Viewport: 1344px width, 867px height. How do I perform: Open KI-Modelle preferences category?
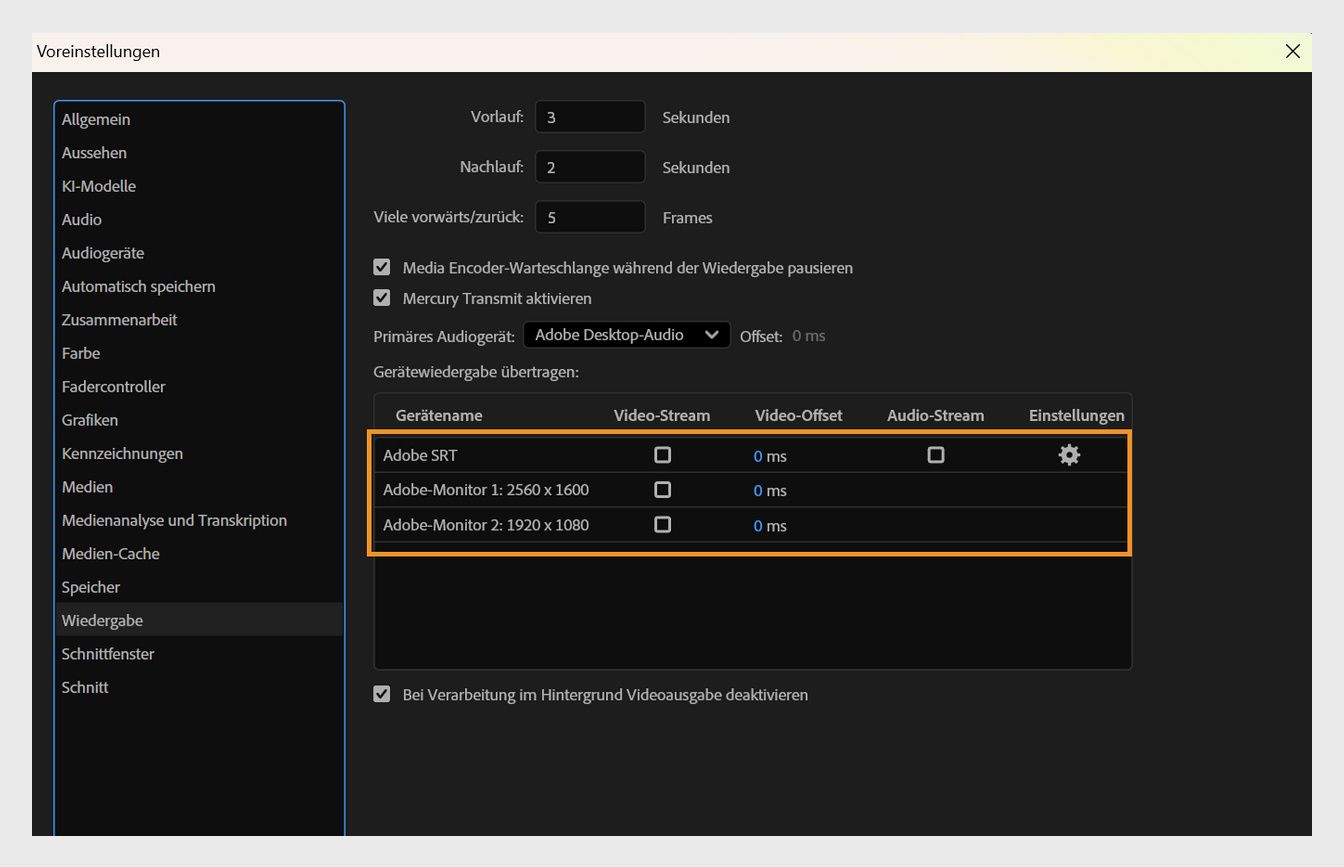[99, 186]
